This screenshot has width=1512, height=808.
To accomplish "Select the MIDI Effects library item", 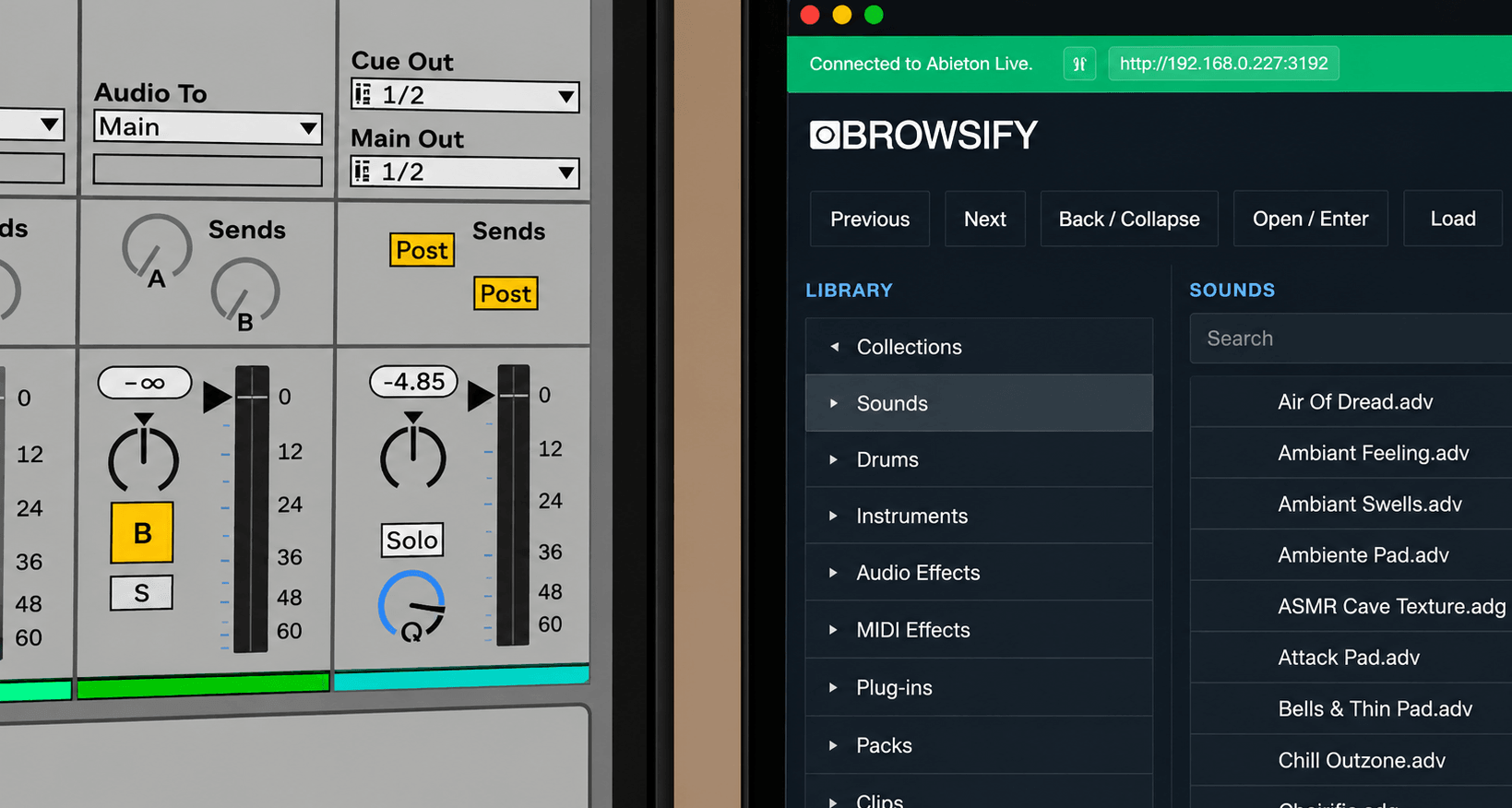I will 979,630.
